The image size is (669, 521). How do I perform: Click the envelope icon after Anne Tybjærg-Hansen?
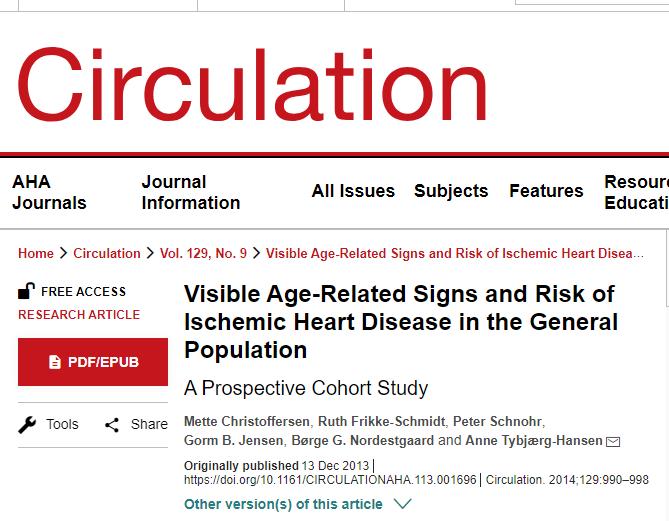(613, 441)
